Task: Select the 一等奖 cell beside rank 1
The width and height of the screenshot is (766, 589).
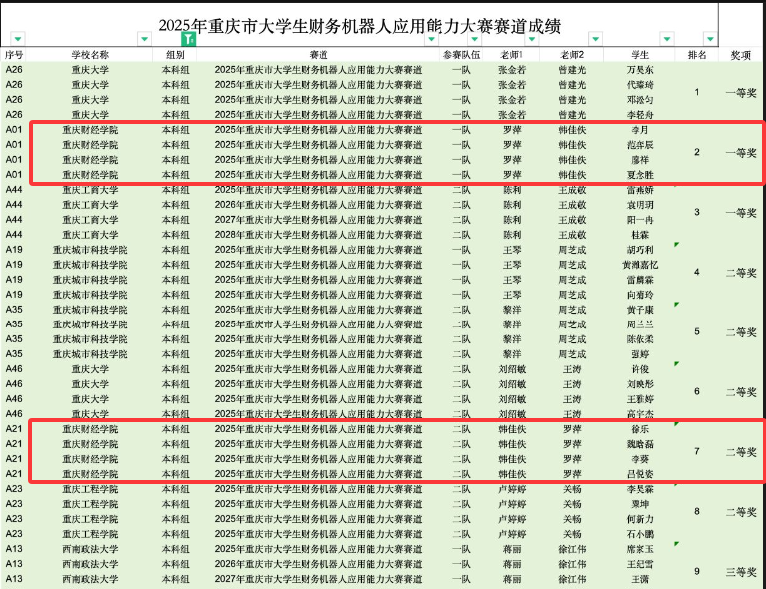Action: pyautogui.click(x=741, y=93)
